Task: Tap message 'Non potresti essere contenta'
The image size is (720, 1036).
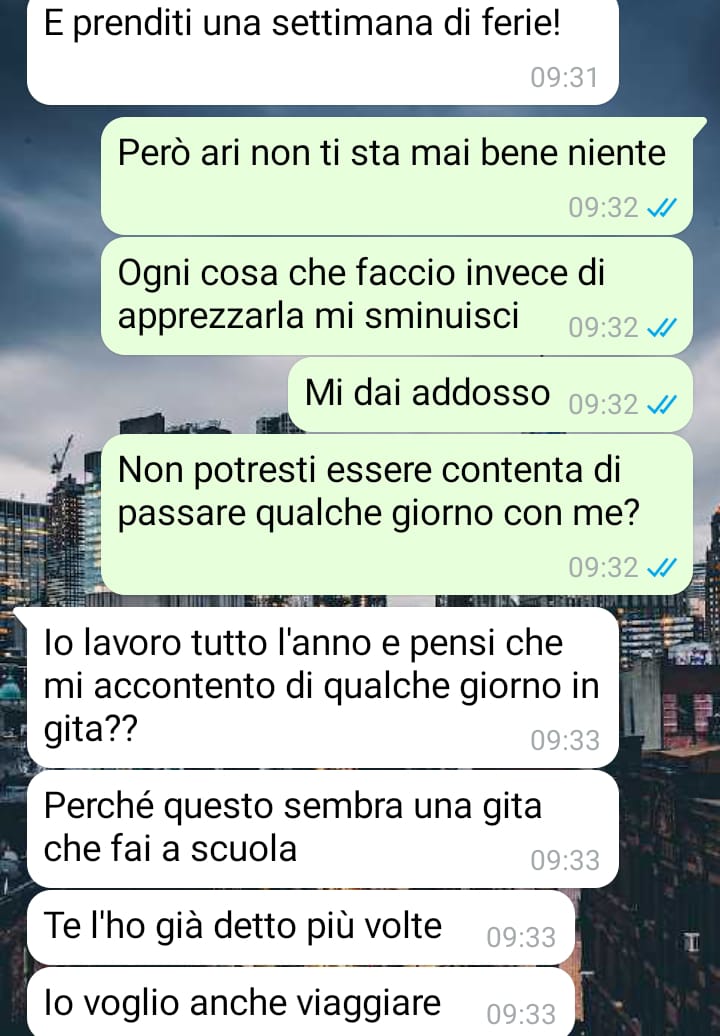Action: coord(396,514)
